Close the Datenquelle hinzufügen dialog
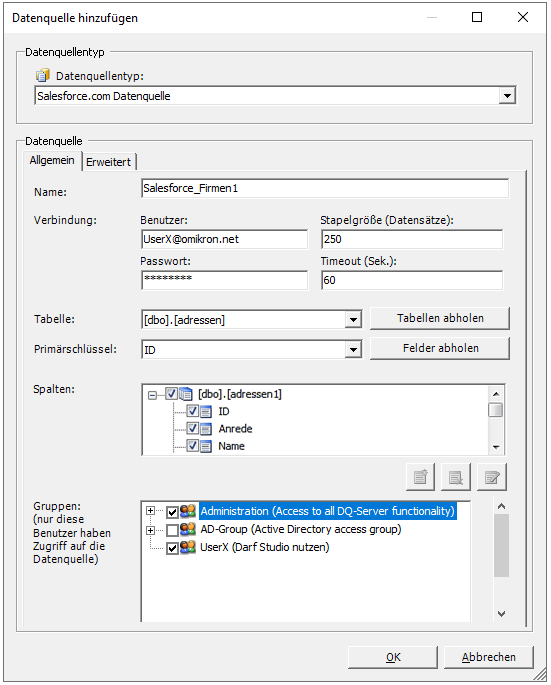 (x=523, y=17)
